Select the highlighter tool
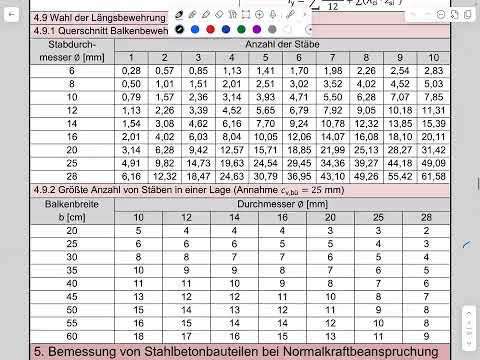The image size is (480, 360). 206,14
